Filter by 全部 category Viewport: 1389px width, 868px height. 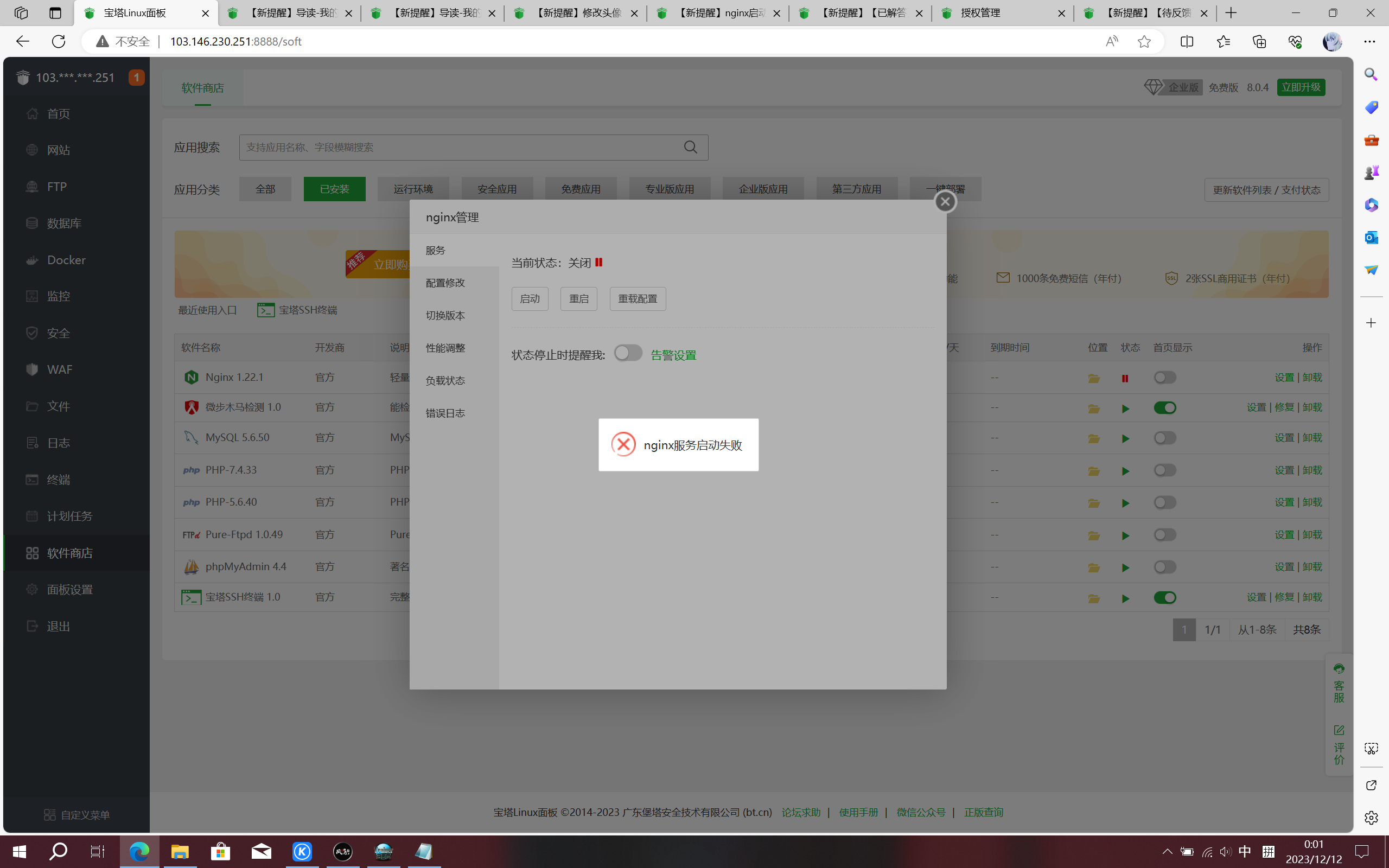tap(265, 189)
